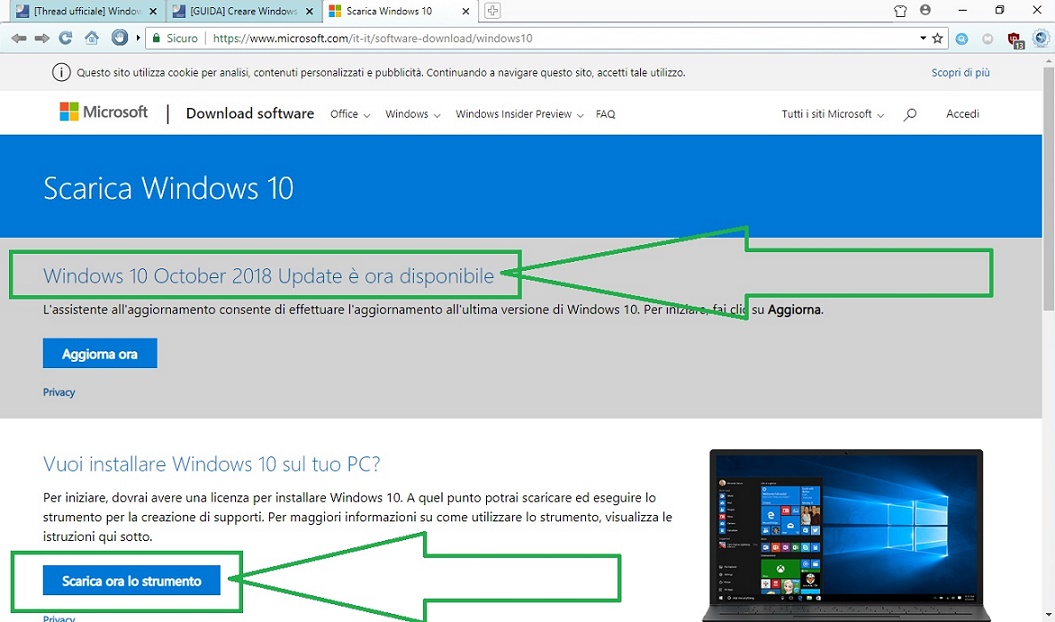This screenshot has width=1055, height=622.
Task: Expand Tutti i siti Microsoft dropdown
Action: tap(832, 114)
